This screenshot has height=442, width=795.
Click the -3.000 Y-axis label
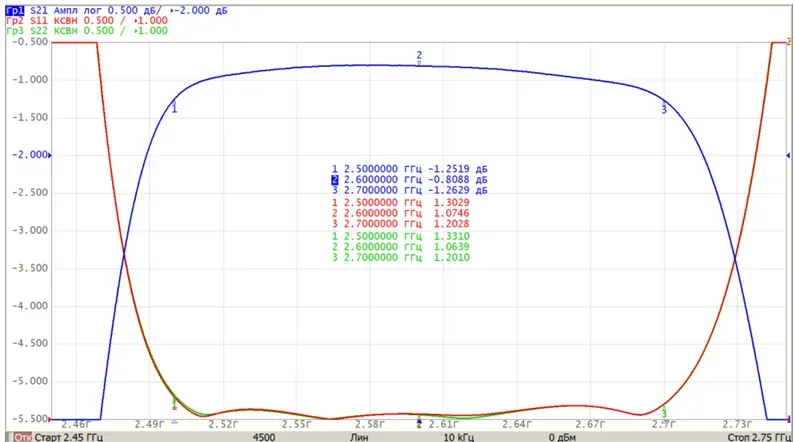[30, 230]
